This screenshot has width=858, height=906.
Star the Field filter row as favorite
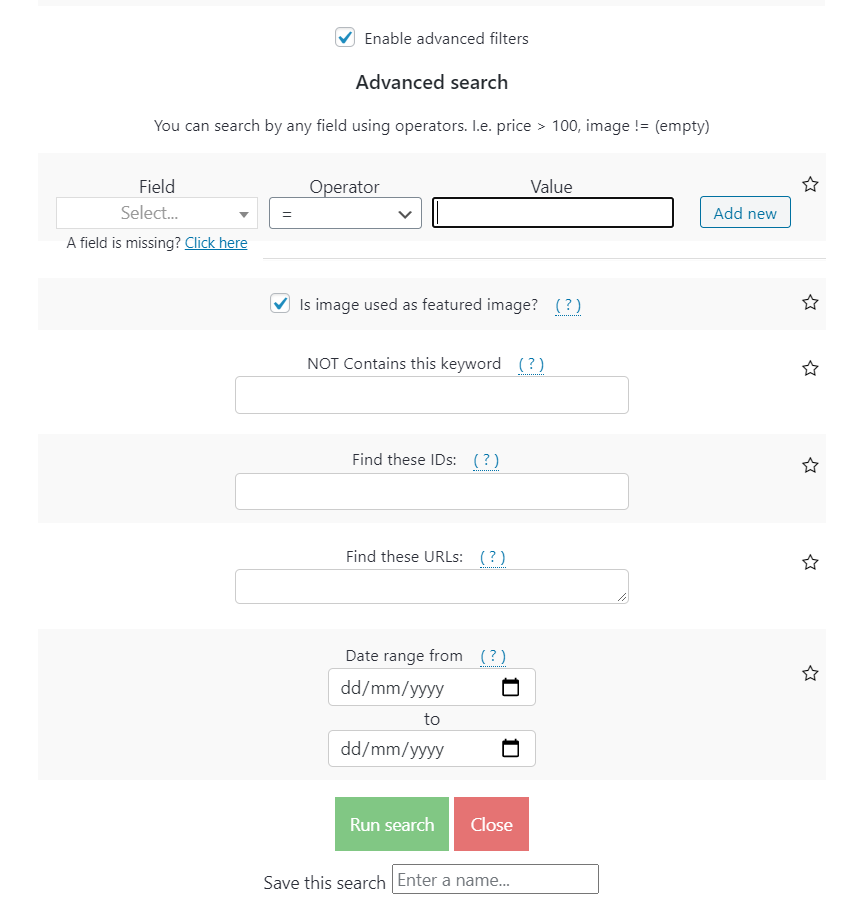pos(810,184)
